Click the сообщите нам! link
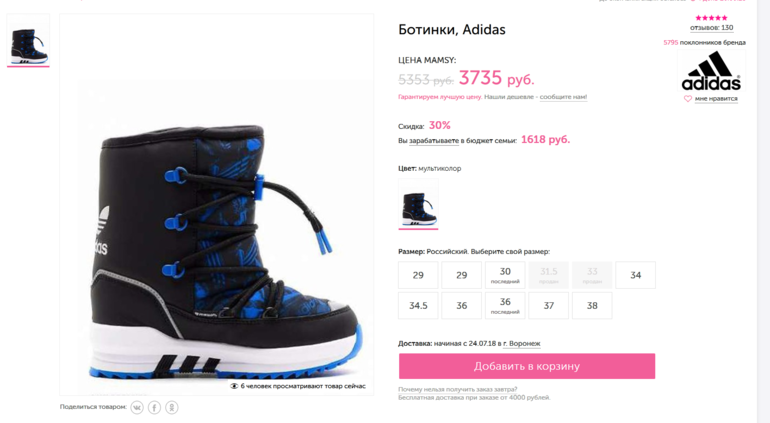The width and height of the screenshot is (770, 423). tap(563, 97)
